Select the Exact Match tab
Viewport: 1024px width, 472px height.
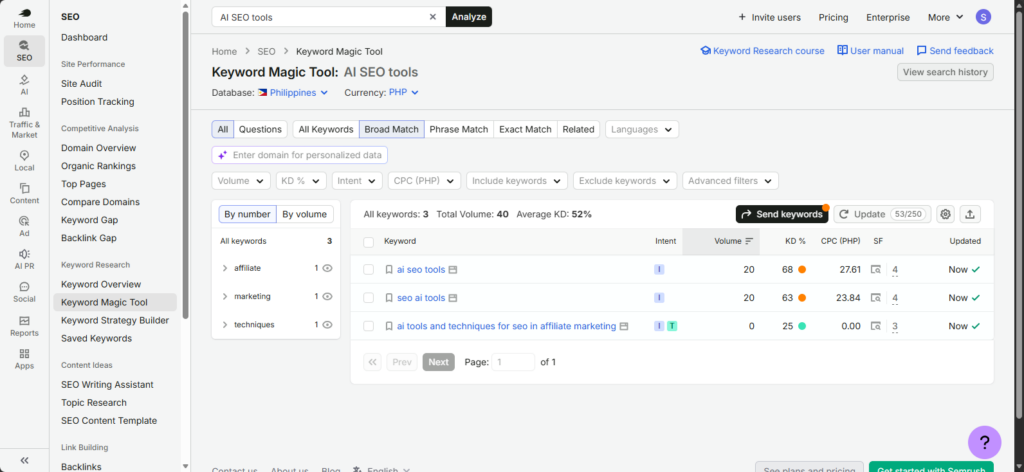(x=526, y=129)
